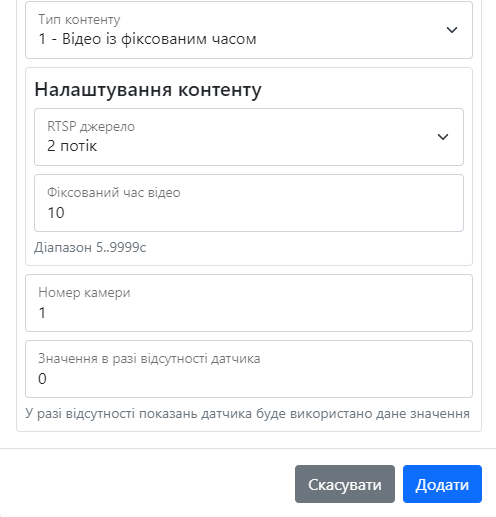Select the 'Діапазон 5..9999с' hint text
Viewport: 496px width, 517px height.
90,247
